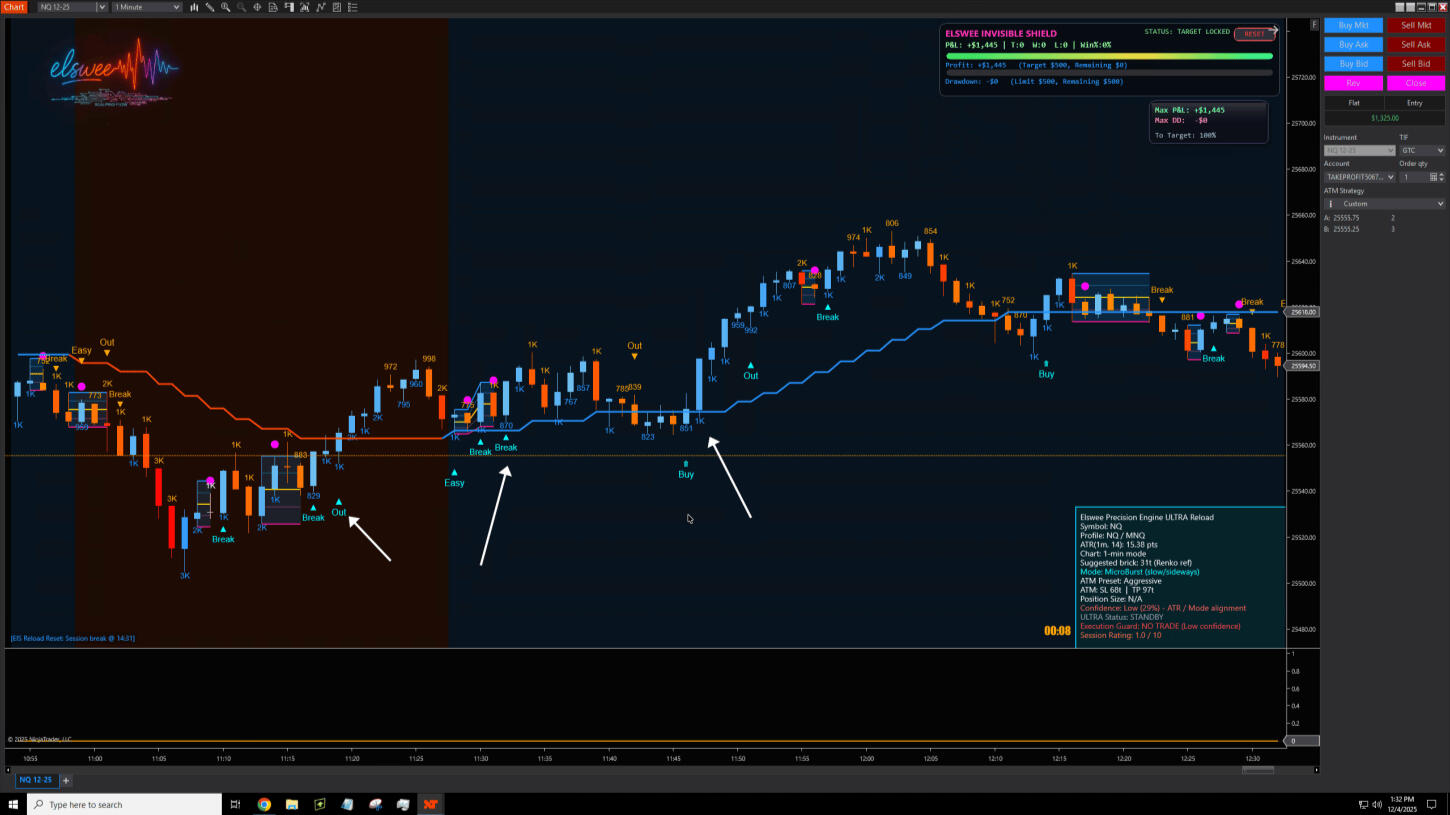Open the chart Properties list icon
The height and width of the screenshot is (815, 1450).
point(354,7)
